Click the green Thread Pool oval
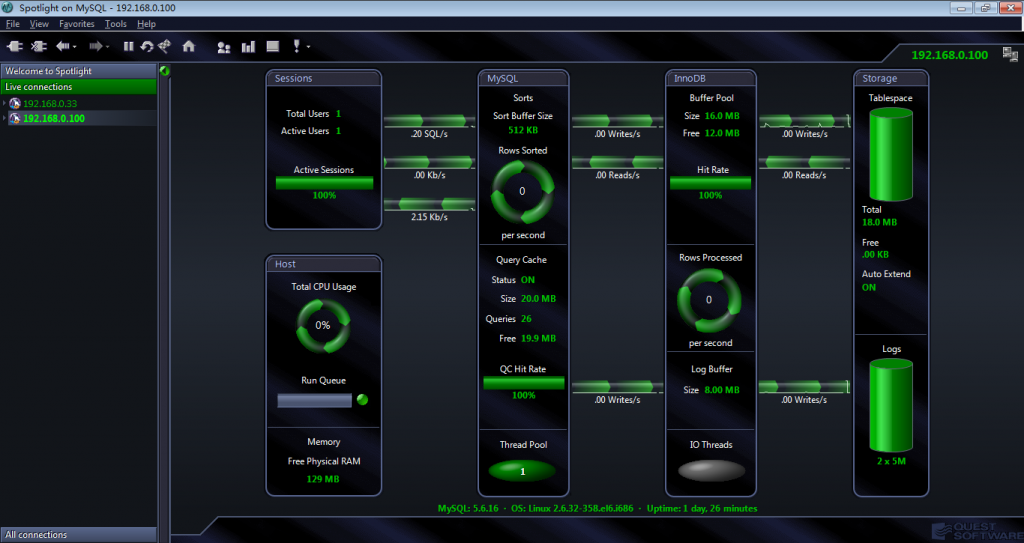1024x543 pixels. 522,470
